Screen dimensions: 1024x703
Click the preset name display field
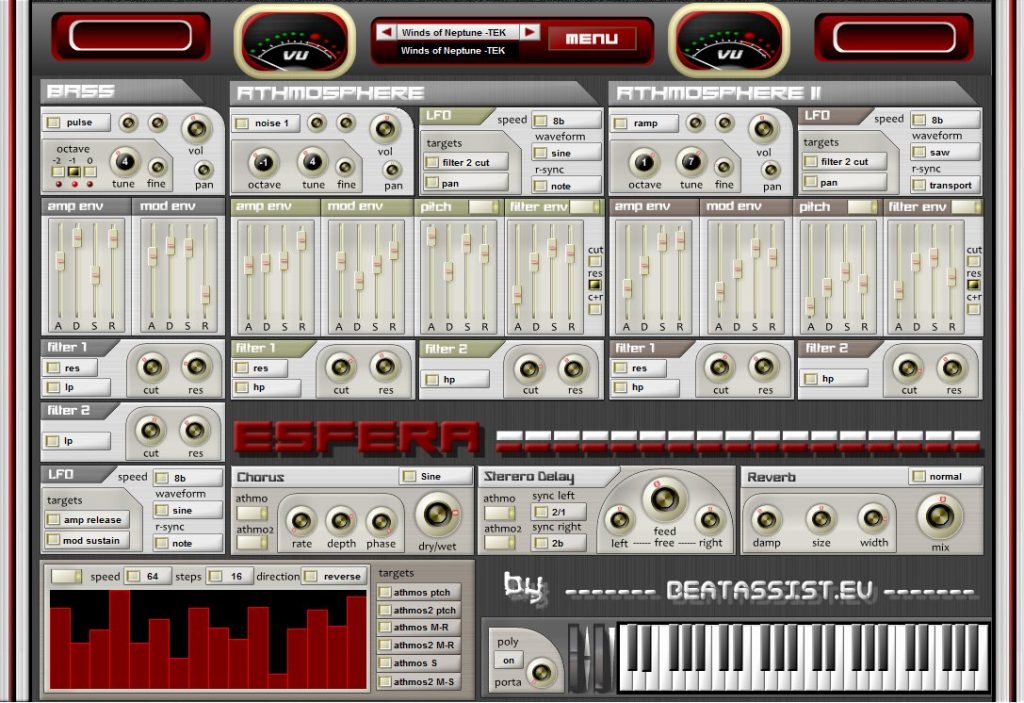coord(453,32)
